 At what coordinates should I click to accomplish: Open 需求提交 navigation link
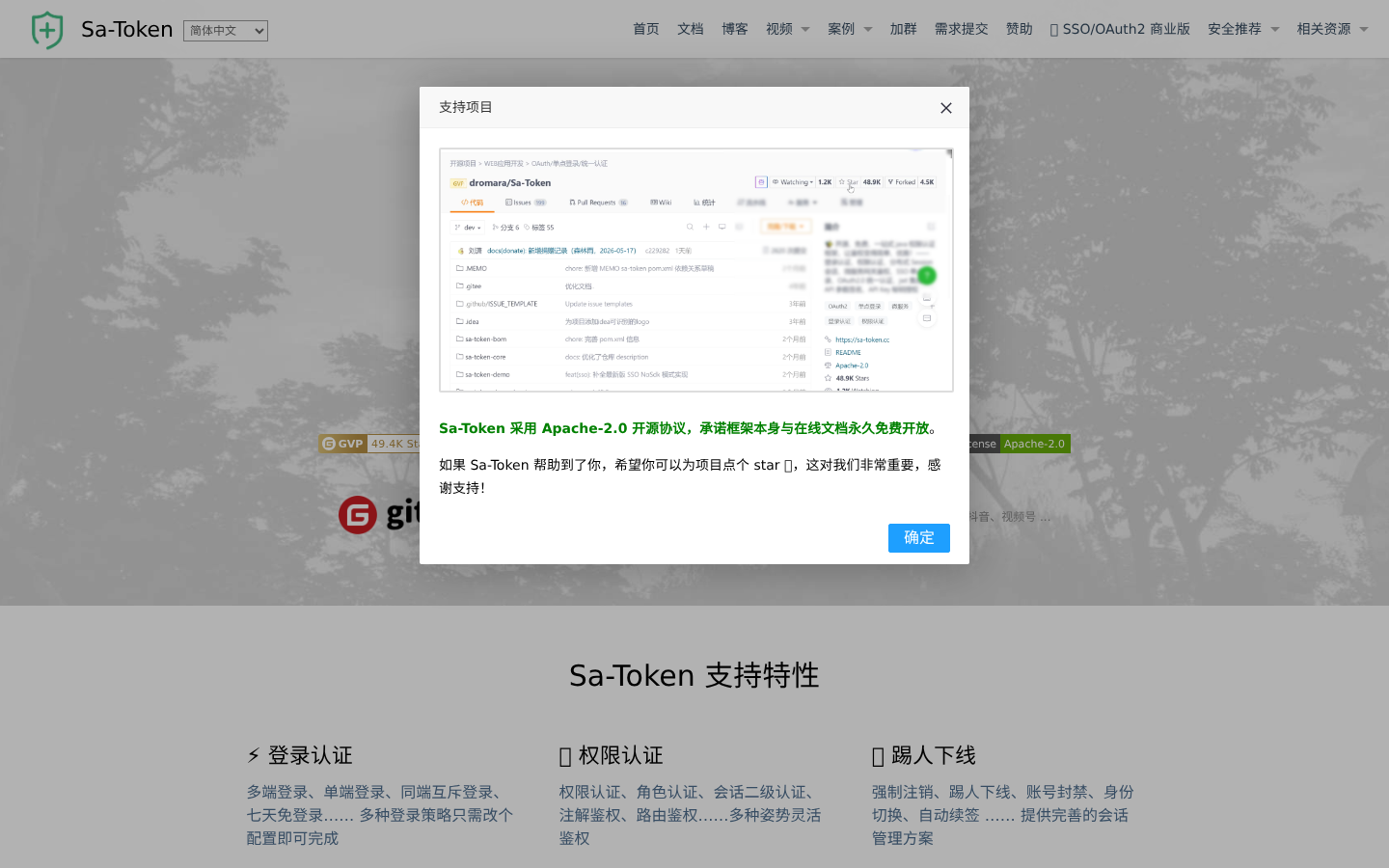[962, 29]
